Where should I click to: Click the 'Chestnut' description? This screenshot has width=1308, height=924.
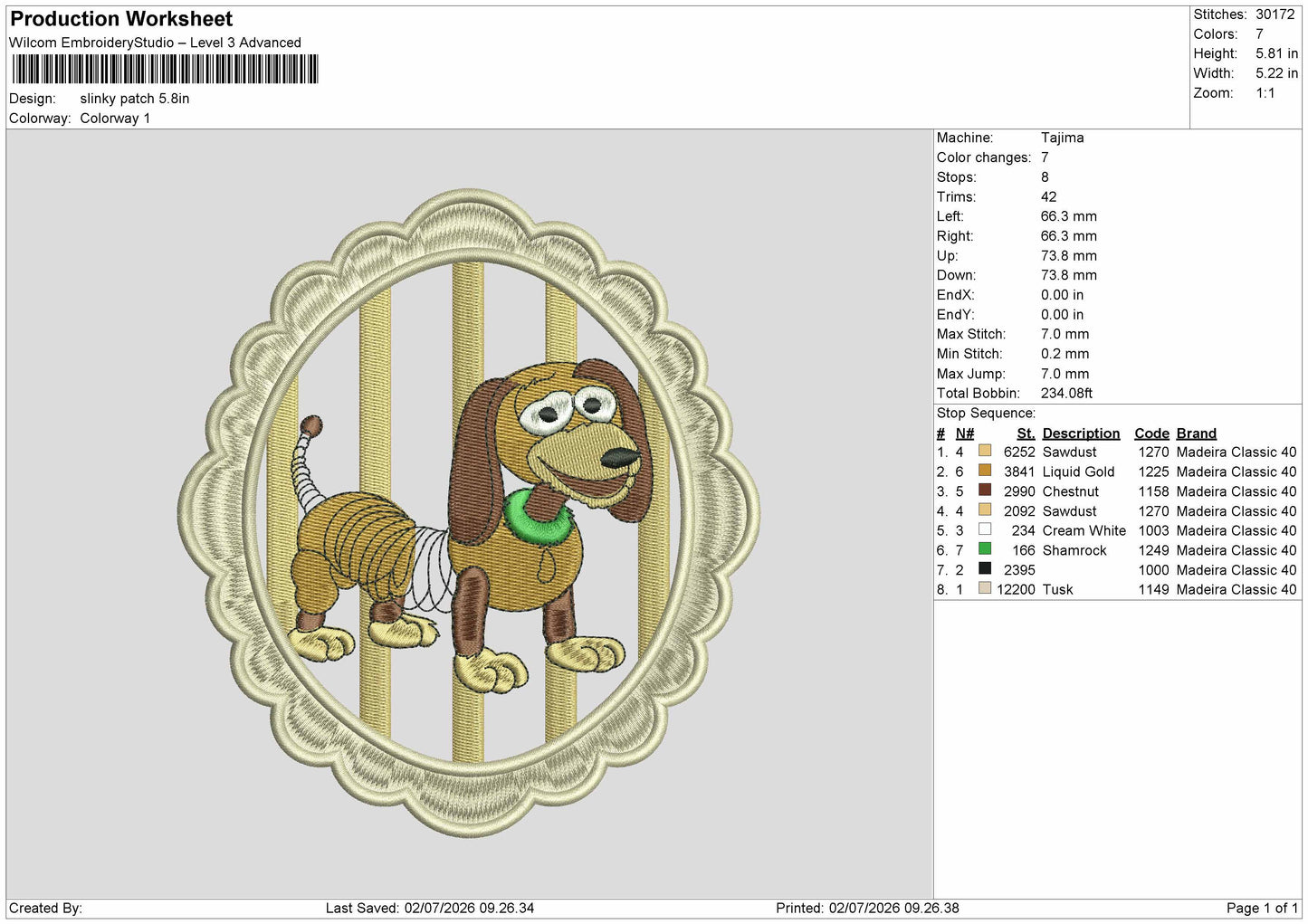[1070, 491]
